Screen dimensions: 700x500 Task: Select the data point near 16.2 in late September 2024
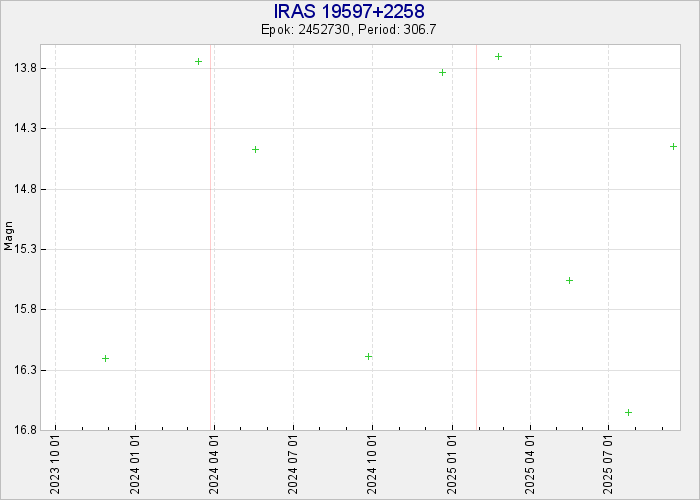(368, 356)
